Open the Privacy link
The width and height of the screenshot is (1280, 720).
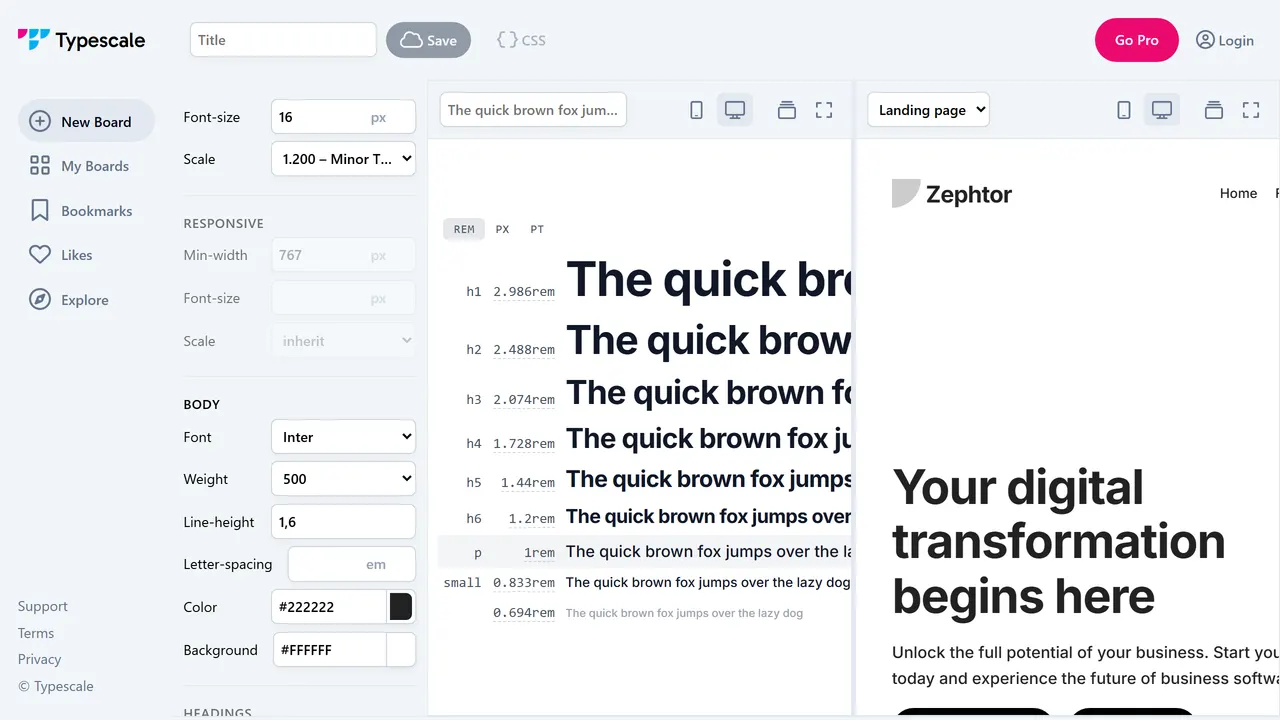pos(40,659)
